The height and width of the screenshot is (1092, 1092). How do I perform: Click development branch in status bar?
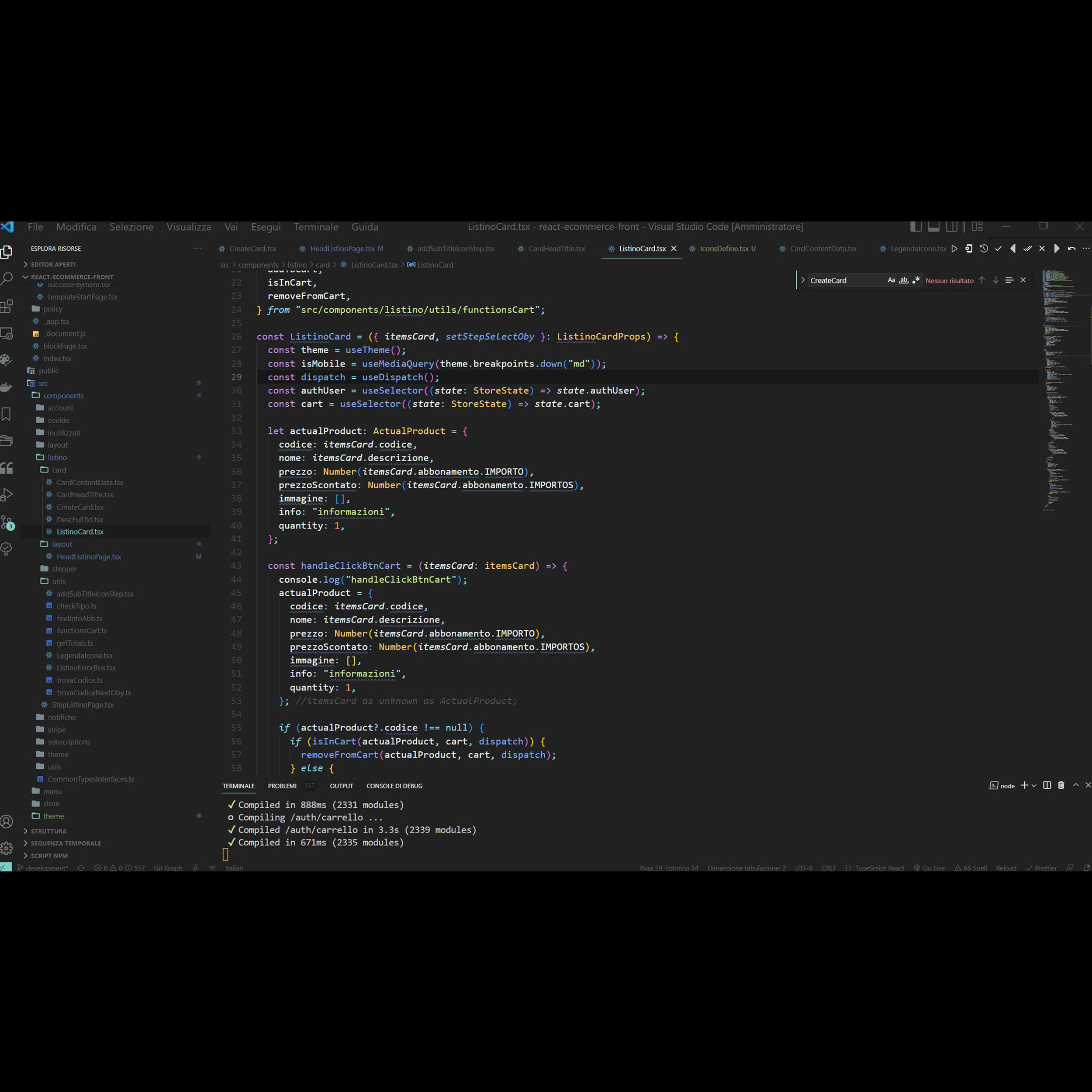[x=42, y=868]
